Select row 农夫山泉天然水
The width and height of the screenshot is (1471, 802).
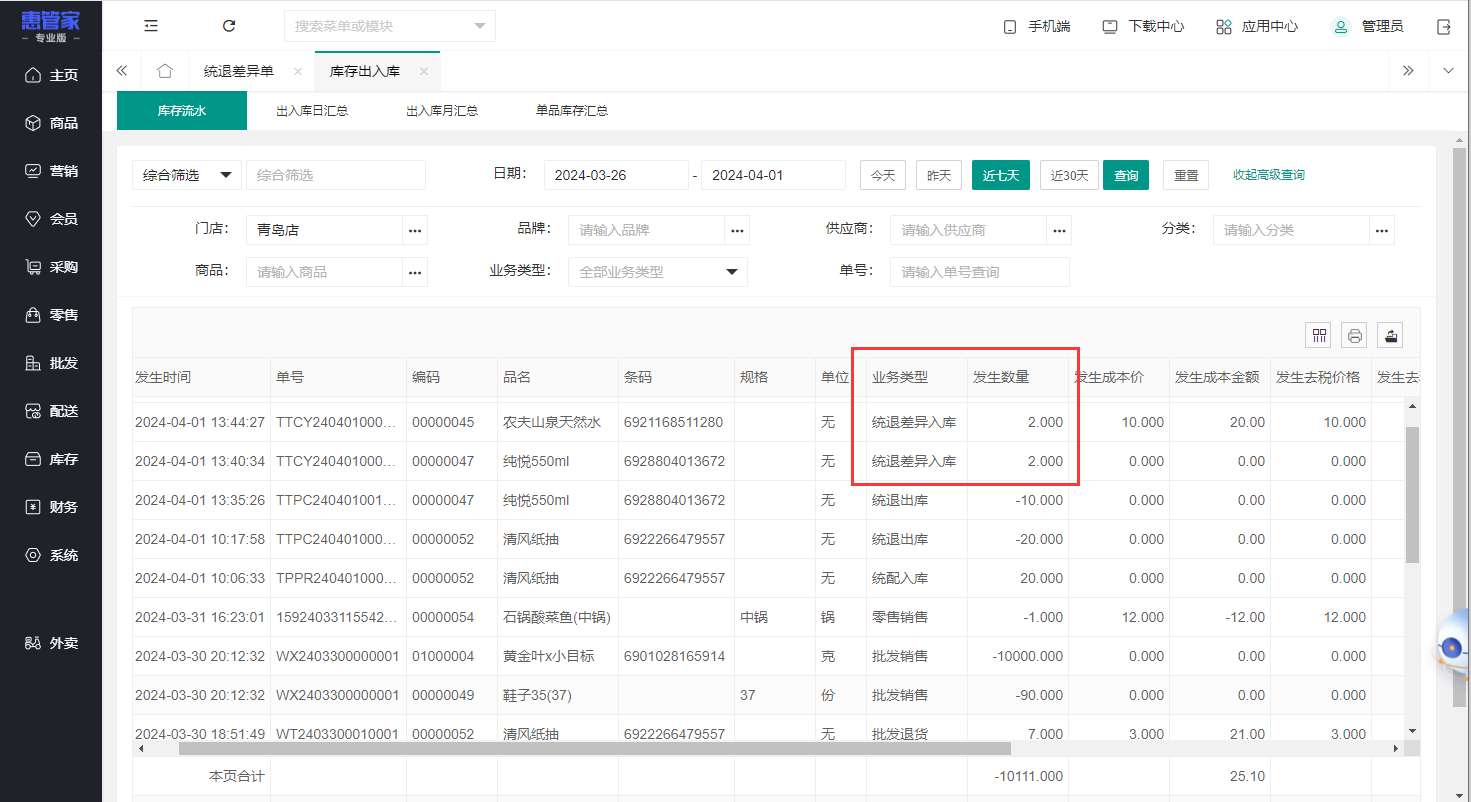coord(769,422)
